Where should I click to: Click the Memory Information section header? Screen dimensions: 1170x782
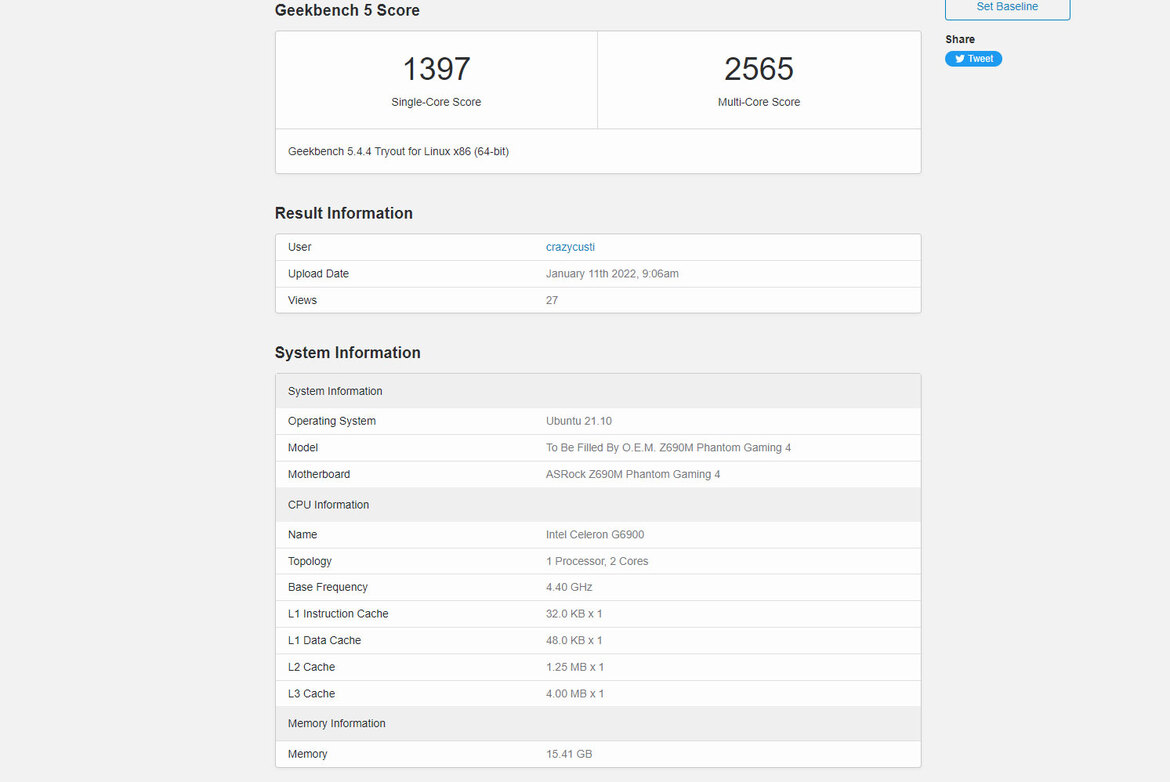coord(598,724)
